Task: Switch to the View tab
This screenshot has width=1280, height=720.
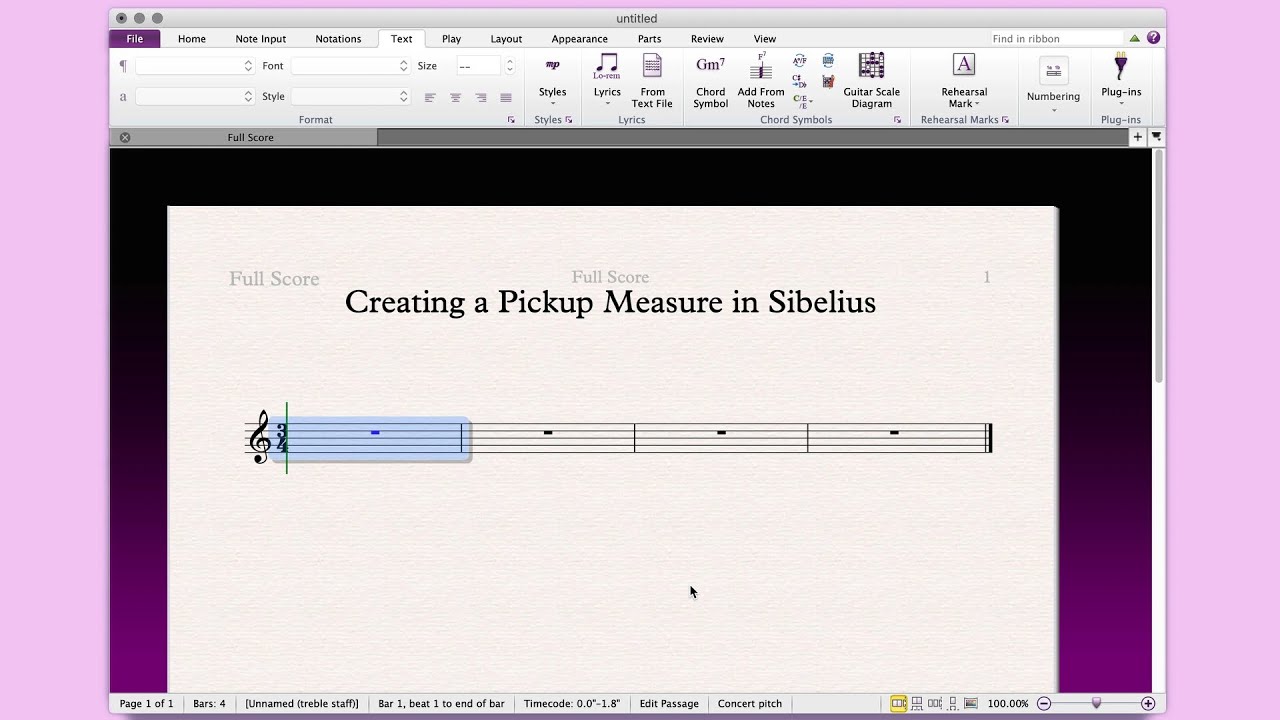Action: [x=765, y=39]
